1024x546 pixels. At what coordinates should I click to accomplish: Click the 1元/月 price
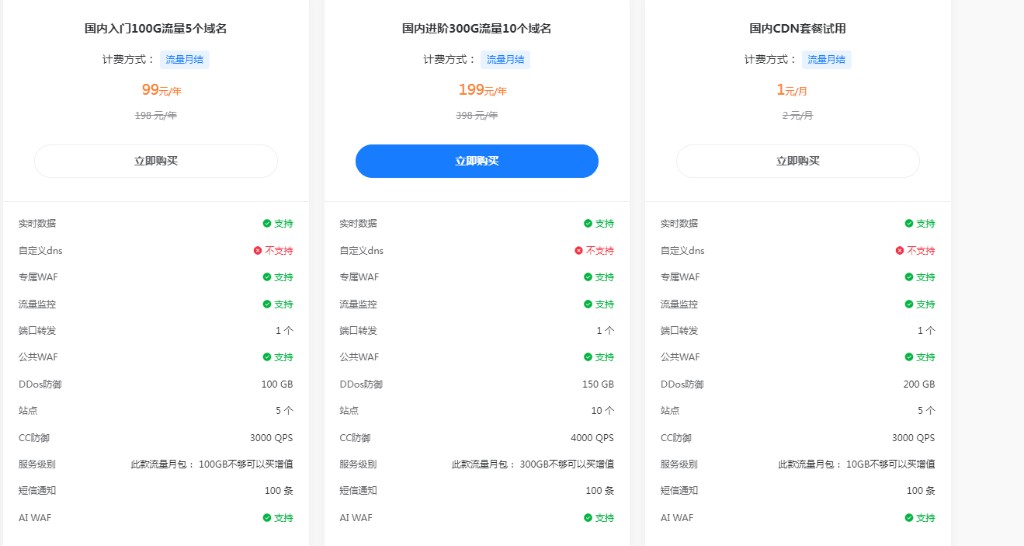tap(792, 89)
